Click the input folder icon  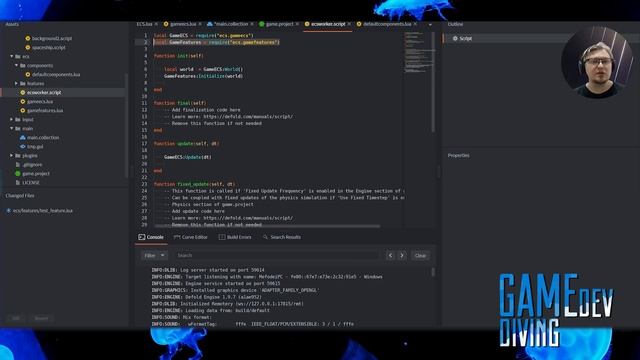pos(18,120)
